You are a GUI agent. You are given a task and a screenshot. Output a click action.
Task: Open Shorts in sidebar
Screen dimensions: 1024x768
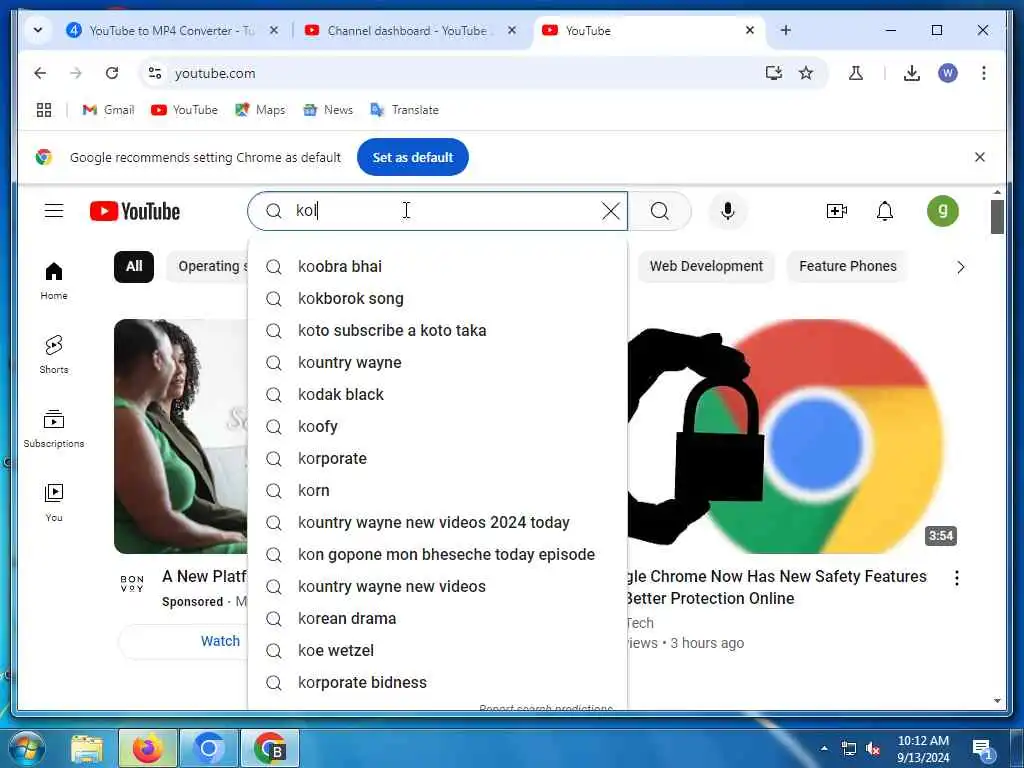[54, 355]
